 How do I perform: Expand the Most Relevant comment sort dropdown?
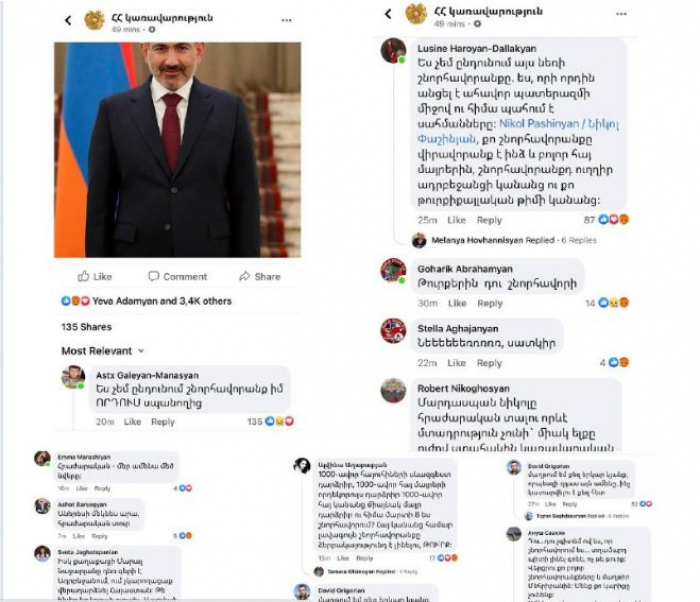click(103, 351)
